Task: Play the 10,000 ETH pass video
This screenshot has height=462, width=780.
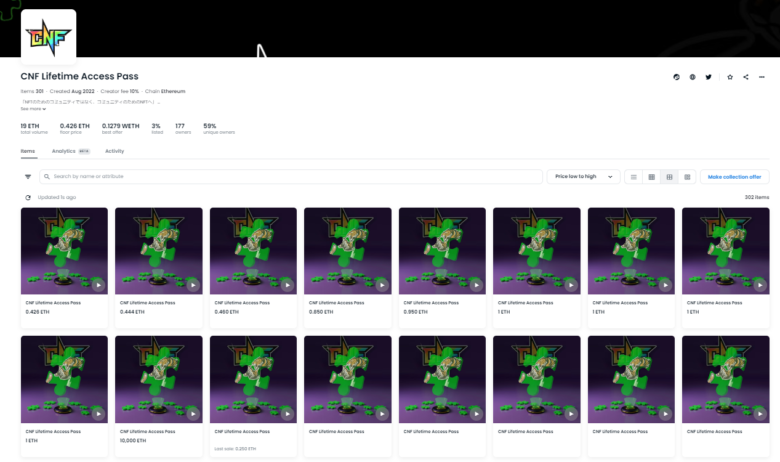Action: 193,413
